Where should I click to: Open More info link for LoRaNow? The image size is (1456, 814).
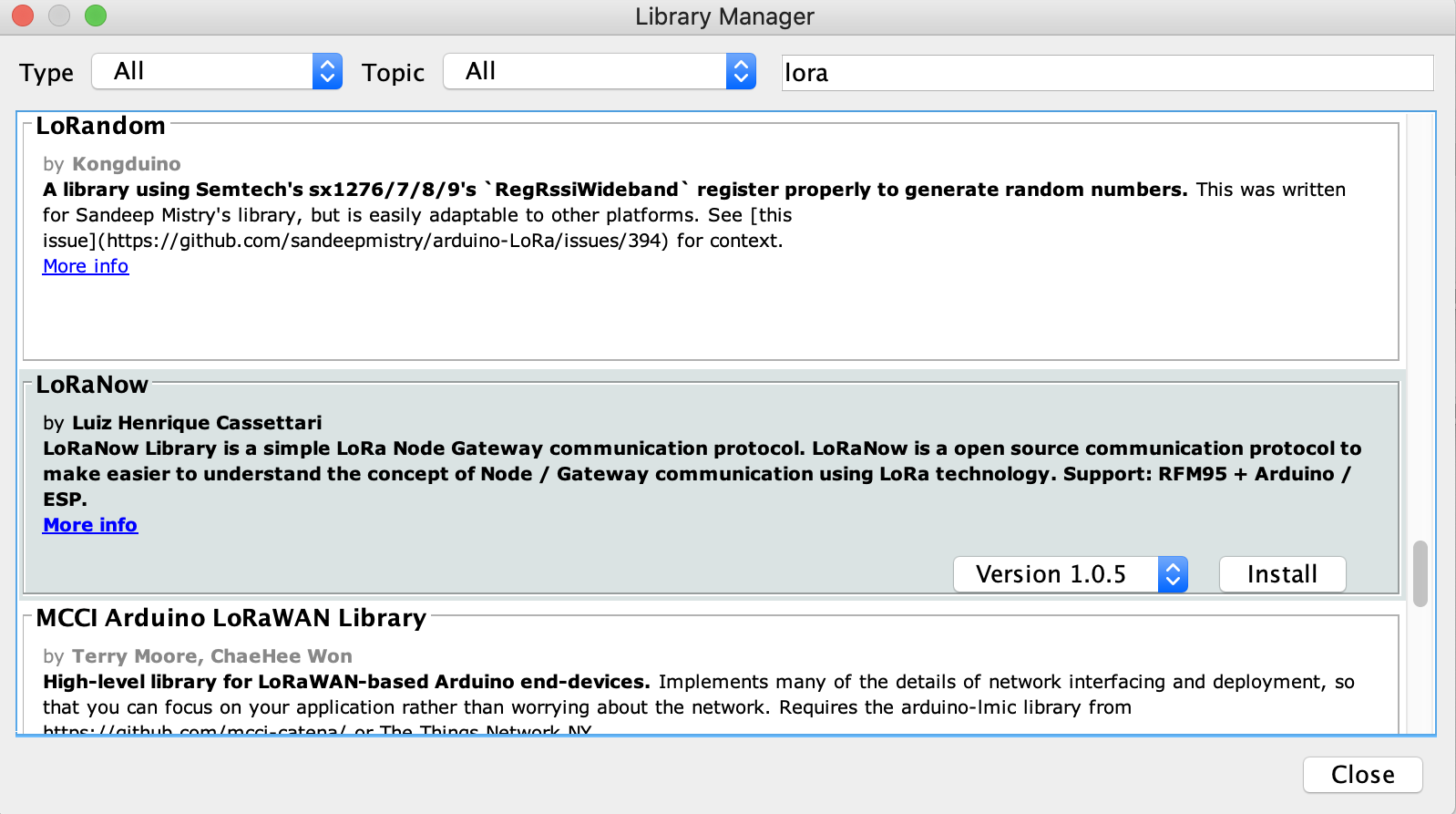90,525
